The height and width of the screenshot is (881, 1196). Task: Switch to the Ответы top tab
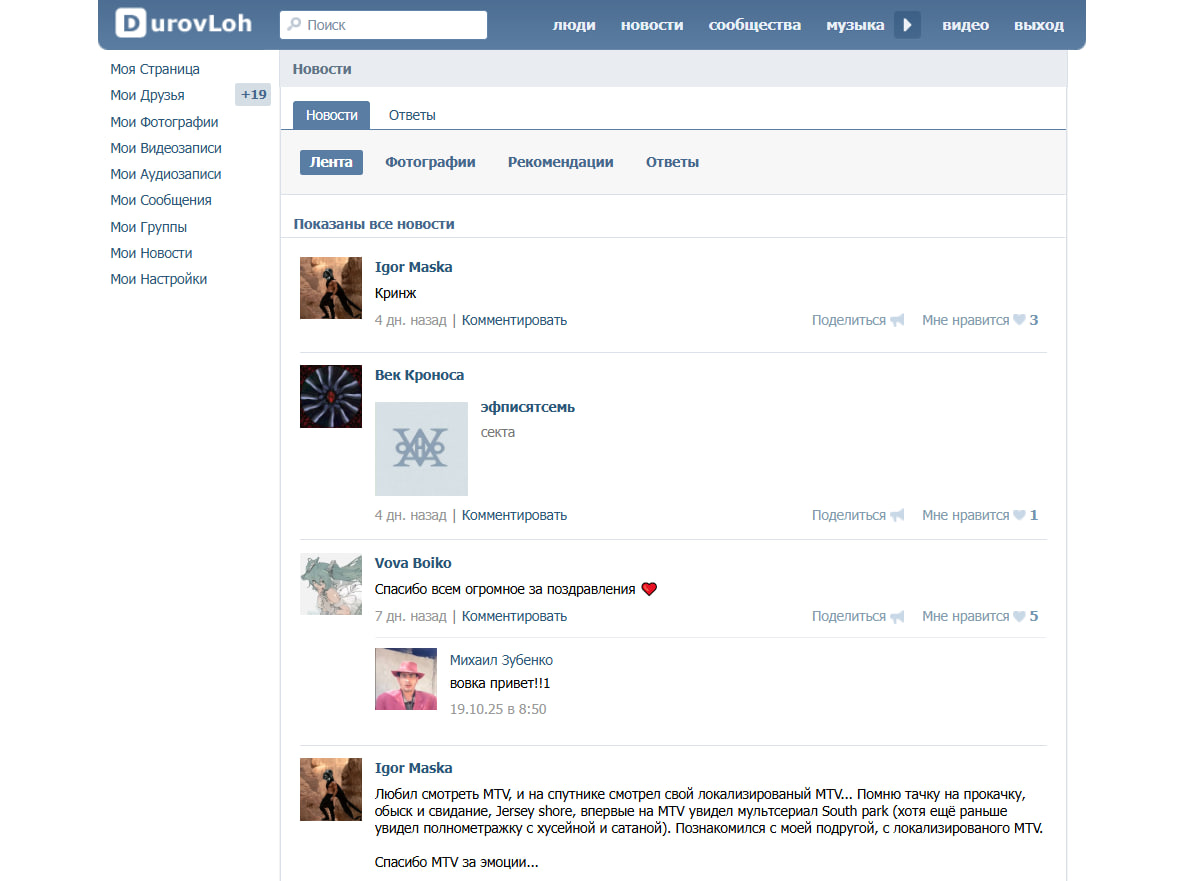point(412,115)
